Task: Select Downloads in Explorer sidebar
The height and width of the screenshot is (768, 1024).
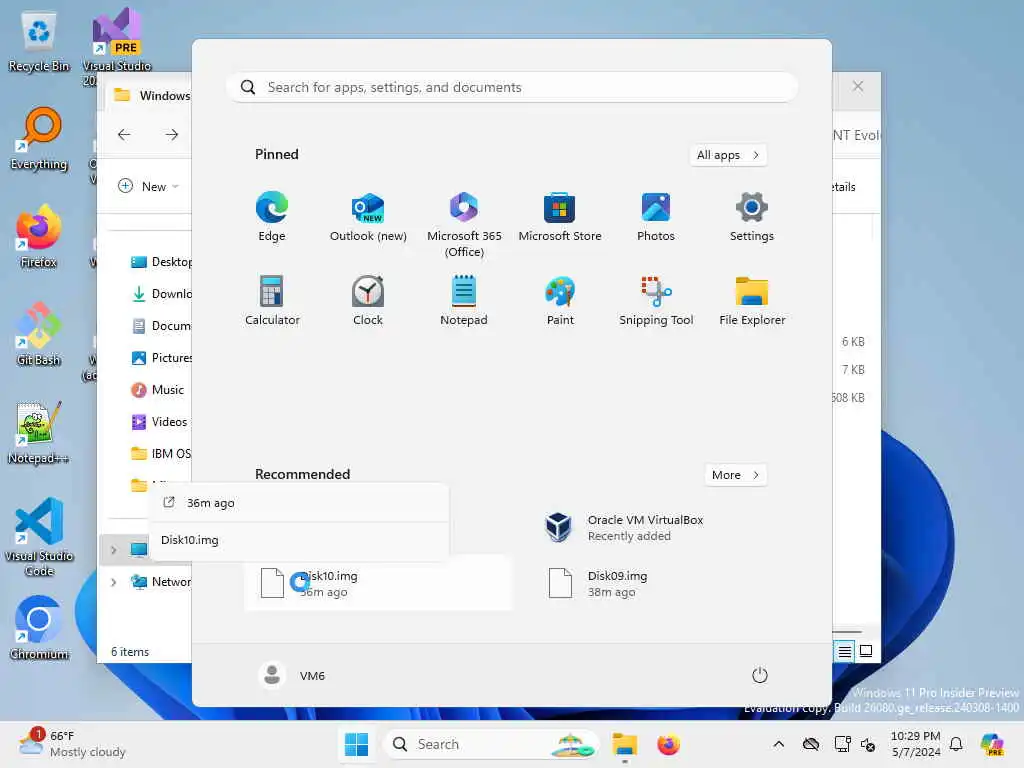Action: point(160,294)
